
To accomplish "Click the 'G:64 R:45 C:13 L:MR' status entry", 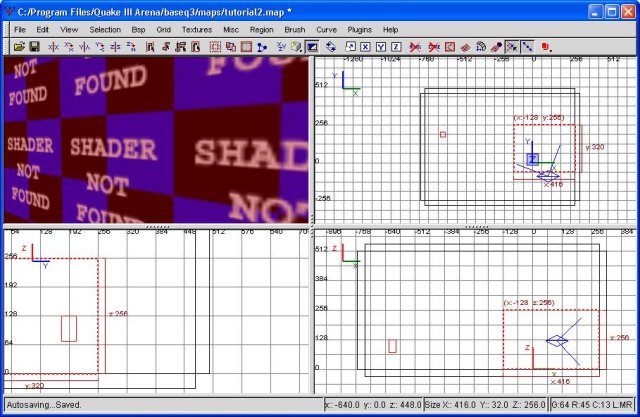I will tap(591, 405).
